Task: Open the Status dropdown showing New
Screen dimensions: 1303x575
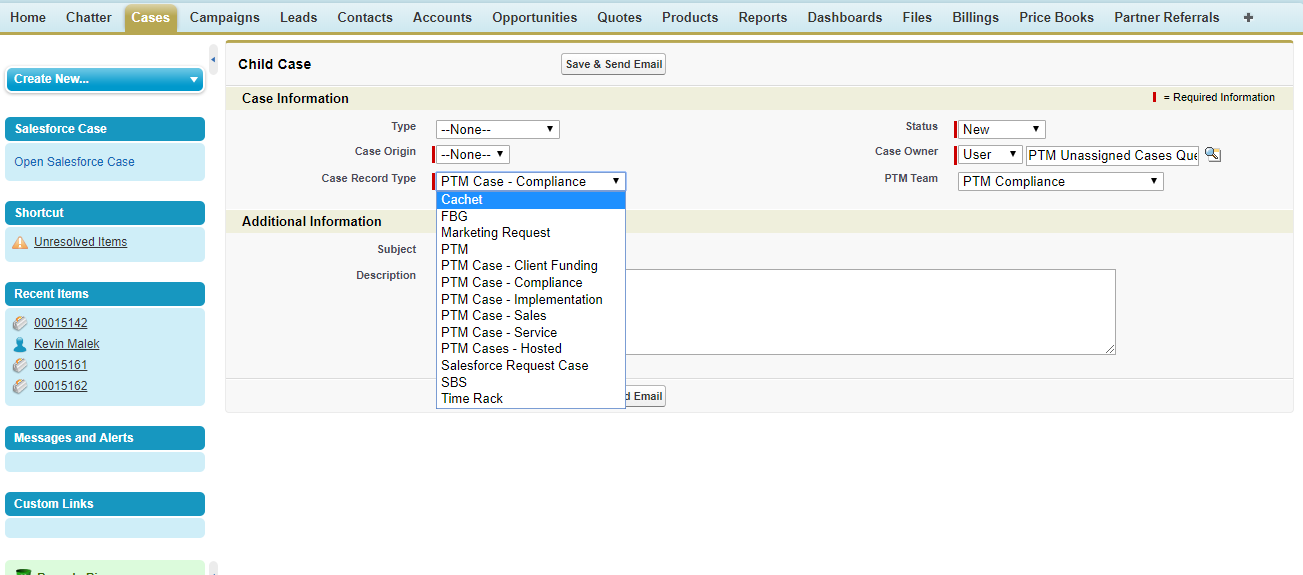Action: 1001,129
